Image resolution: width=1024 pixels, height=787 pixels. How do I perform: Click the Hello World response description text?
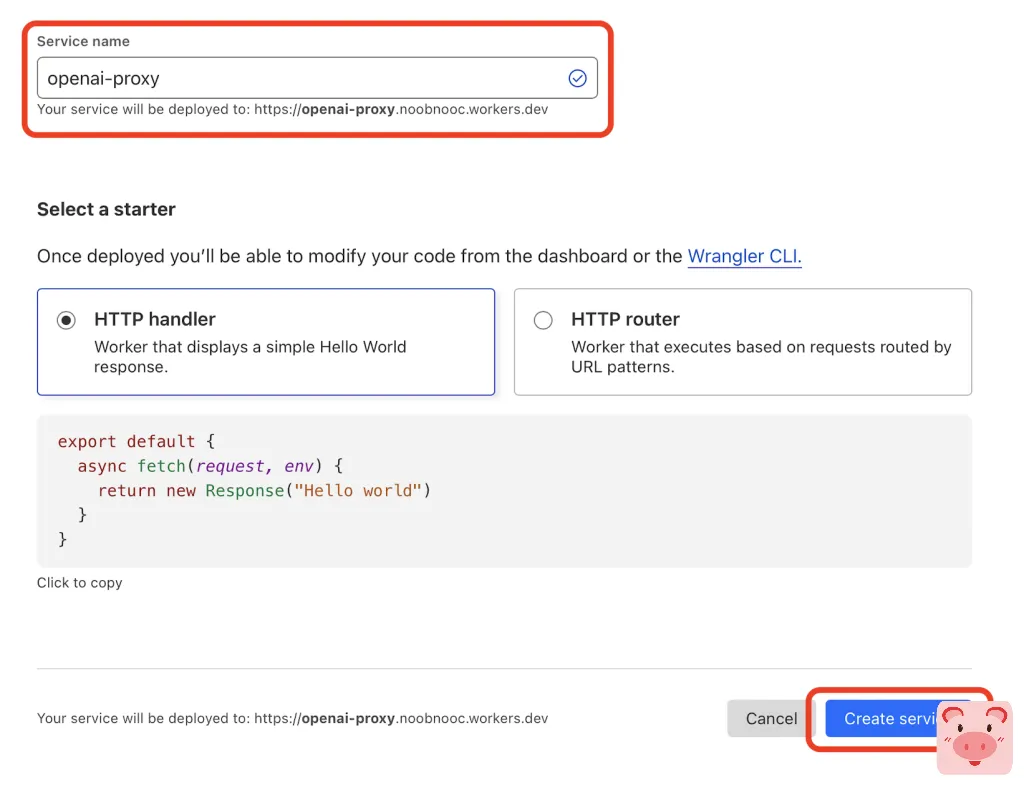250,356
